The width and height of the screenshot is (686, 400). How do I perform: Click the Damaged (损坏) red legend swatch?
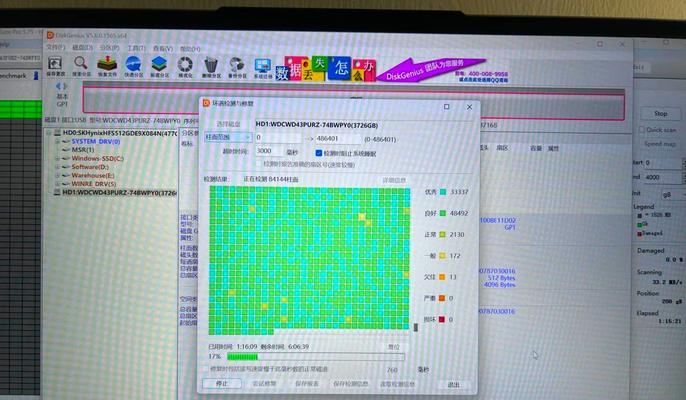(x=441, y=319)
